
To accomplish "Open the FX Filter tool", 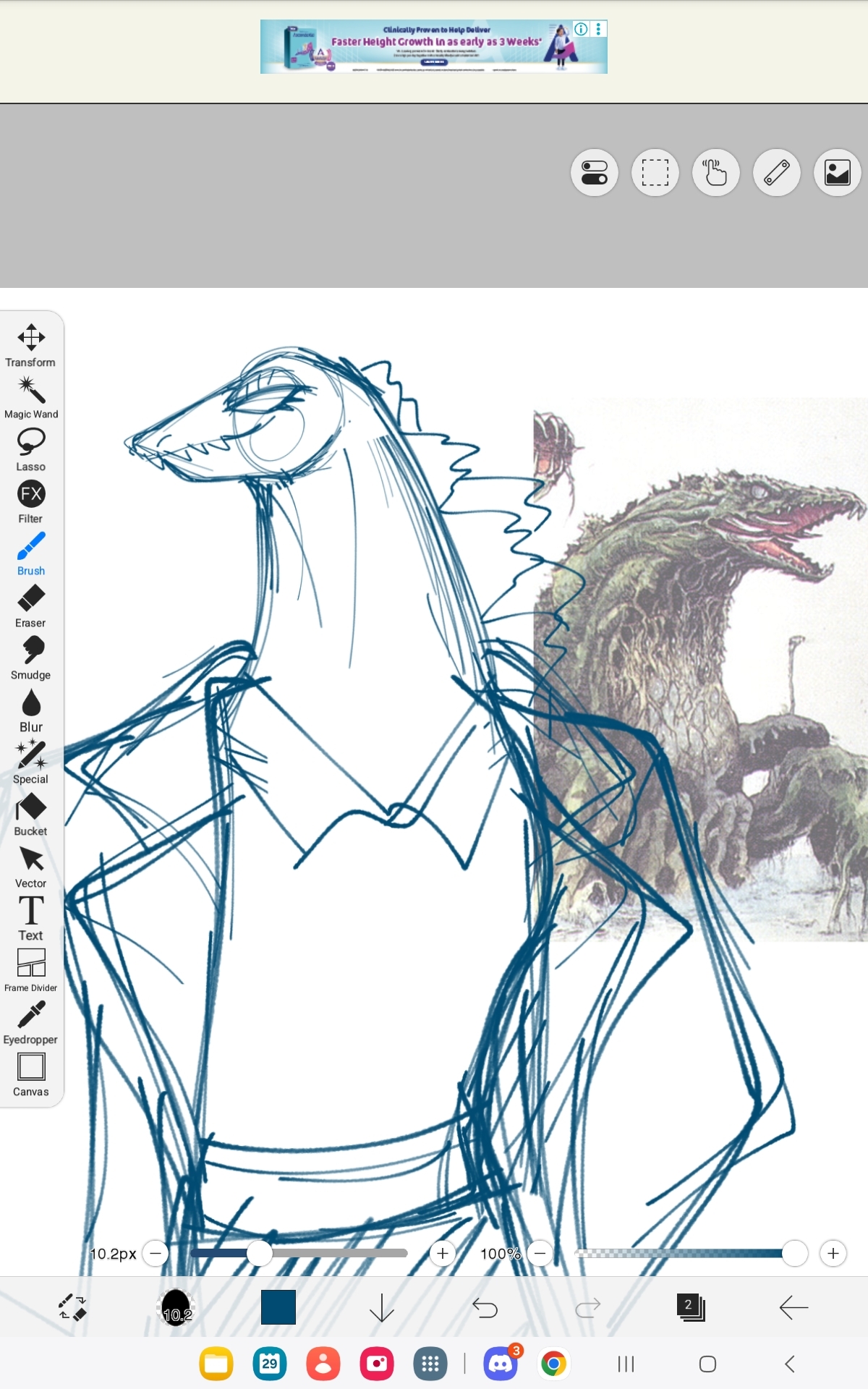I will [31, 501].
